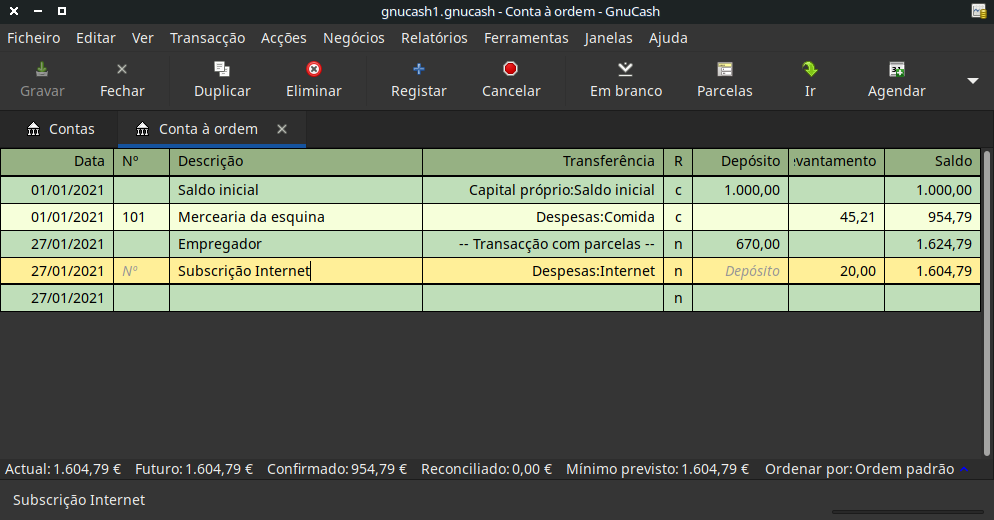This screenshot has width=994, height=520.
Task: Open the Acções menu
Action: pos(283,38)
